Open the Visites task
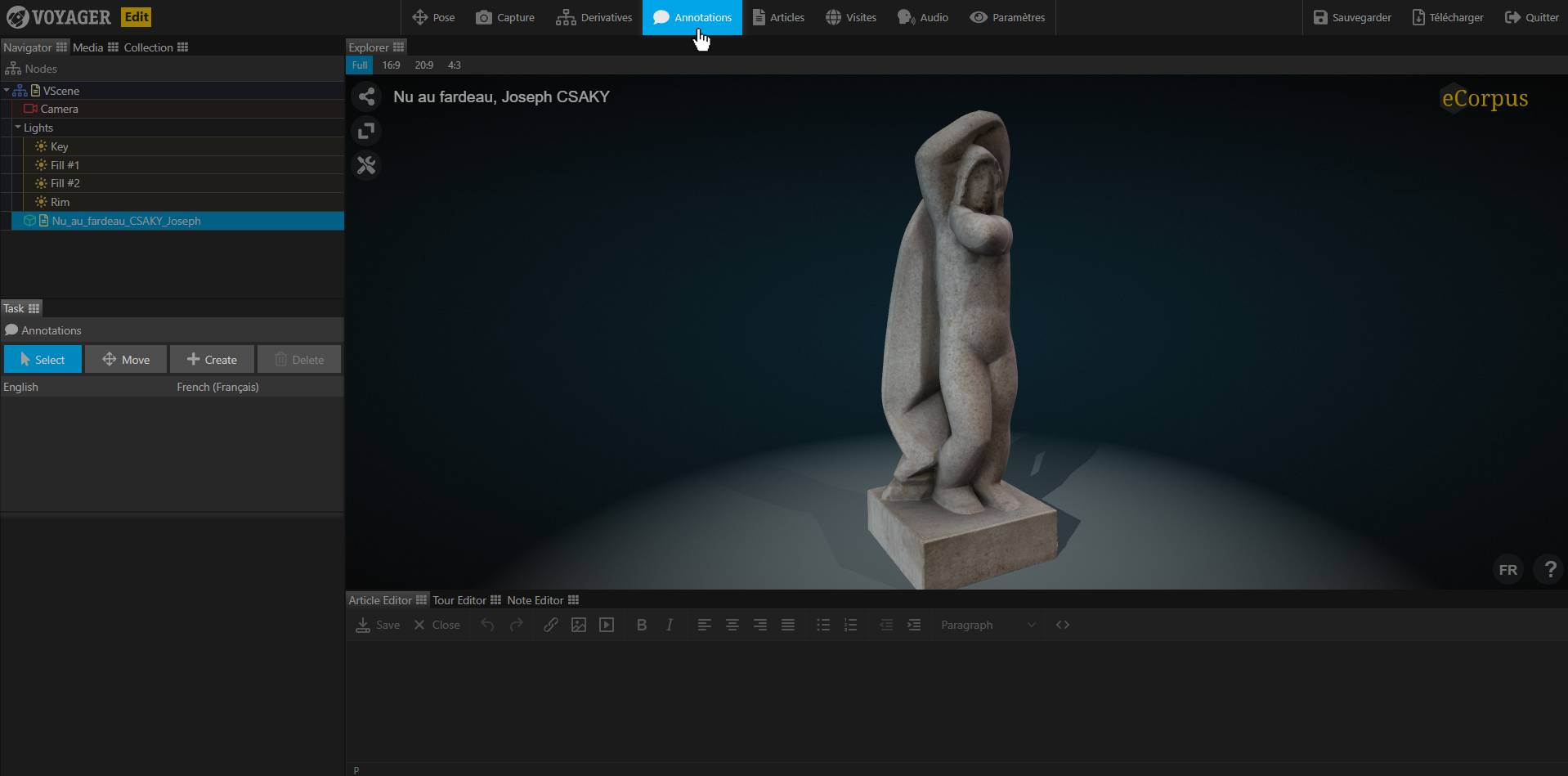This screenshot has height=776, width=1568. [851, 17]
